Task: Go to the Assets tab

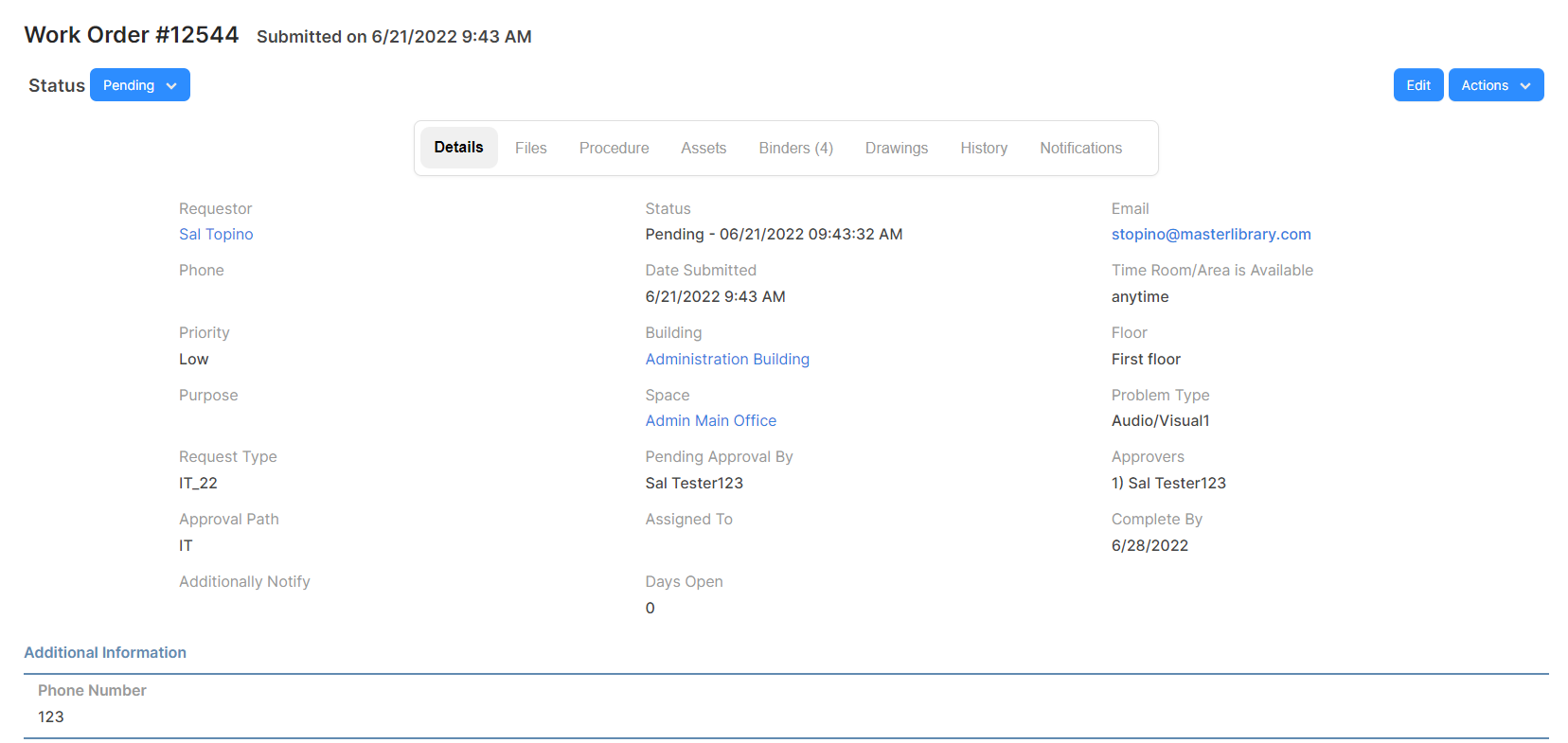Action: point(704,148)
